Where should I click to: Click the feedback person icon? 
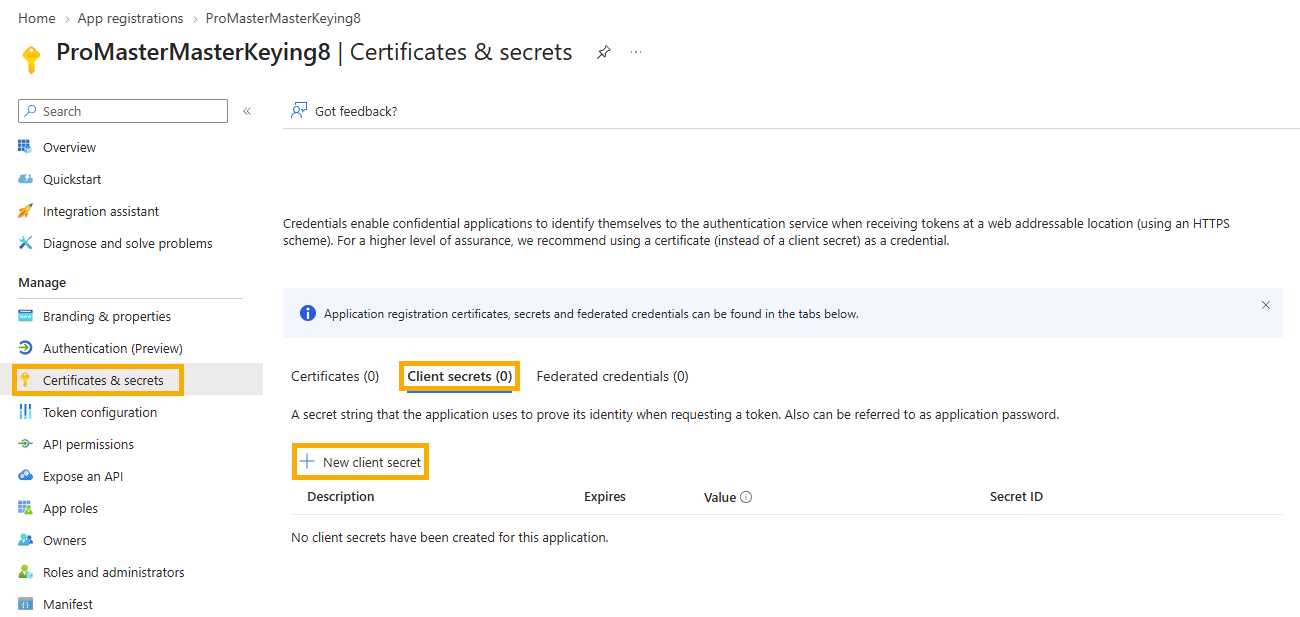click(x=298, y=111)
